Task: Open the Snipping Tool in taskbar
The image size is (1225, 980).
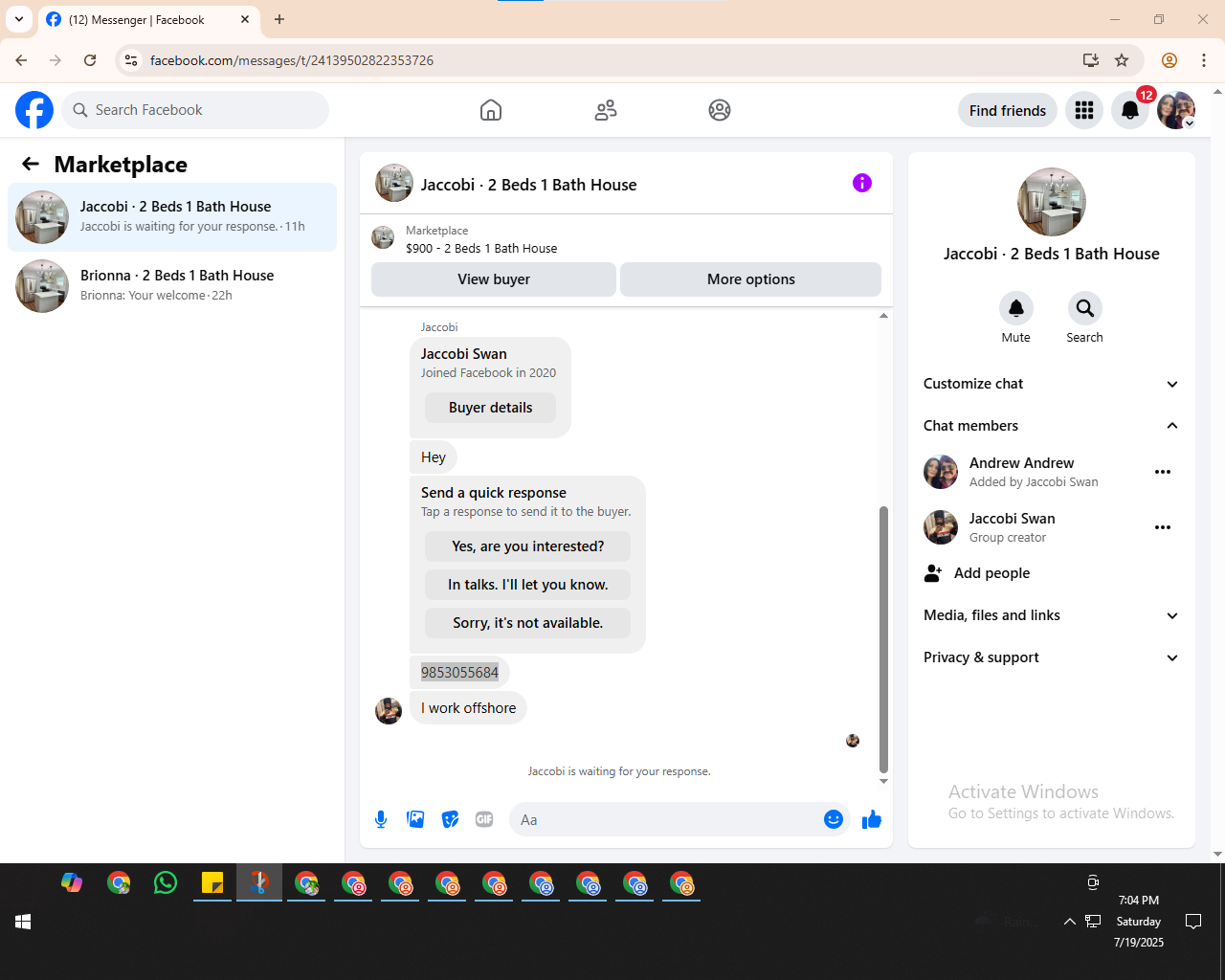Action: tap(259, 882)
